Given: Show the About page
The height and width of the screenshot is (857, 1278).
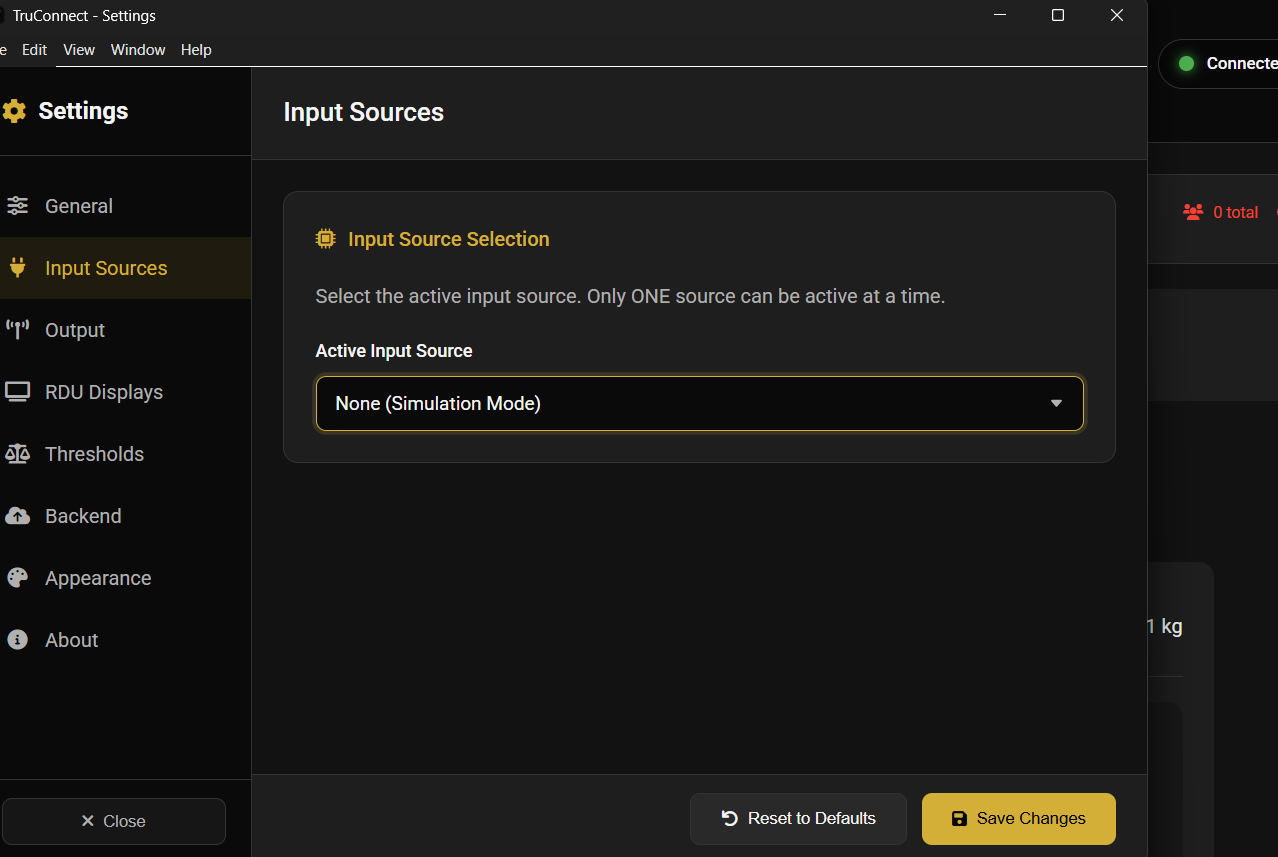Looking at the screenshot, I should 125,640.
